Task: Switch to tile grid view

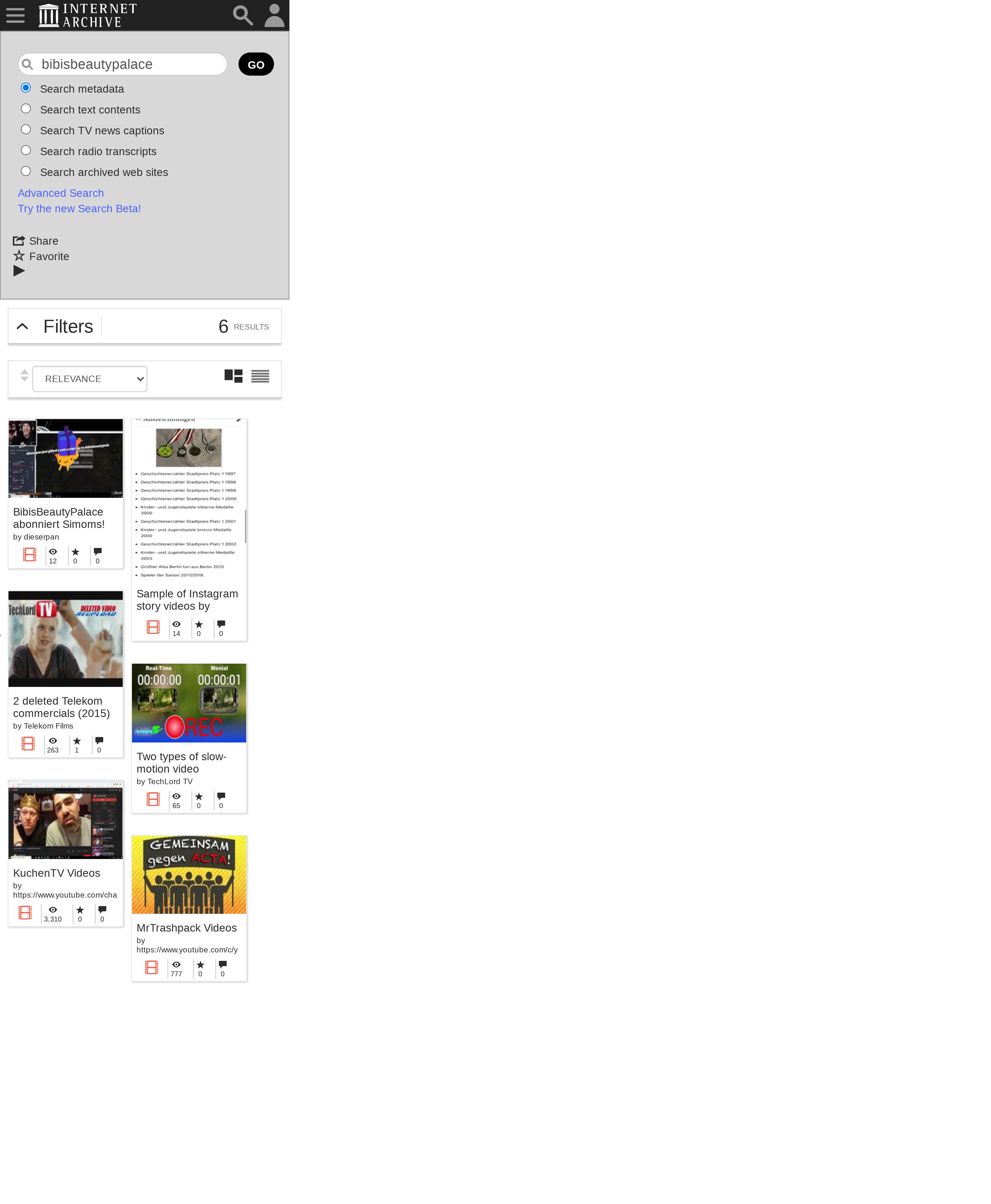Action: [x=234, y=376]
